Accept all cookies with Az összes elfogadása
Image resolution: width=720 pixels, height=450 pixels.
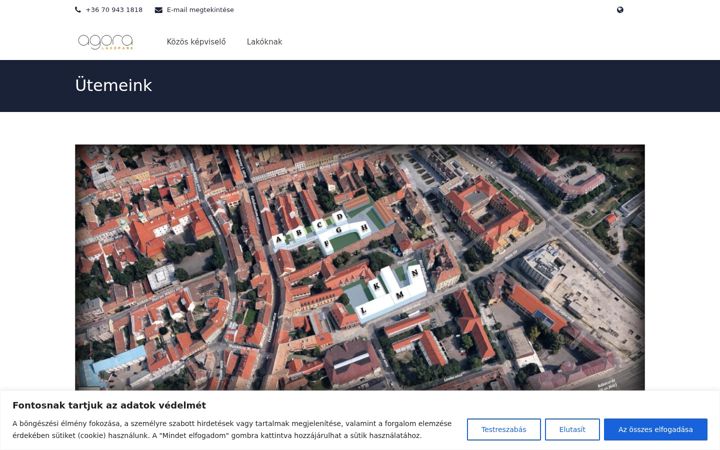[655, 429]
